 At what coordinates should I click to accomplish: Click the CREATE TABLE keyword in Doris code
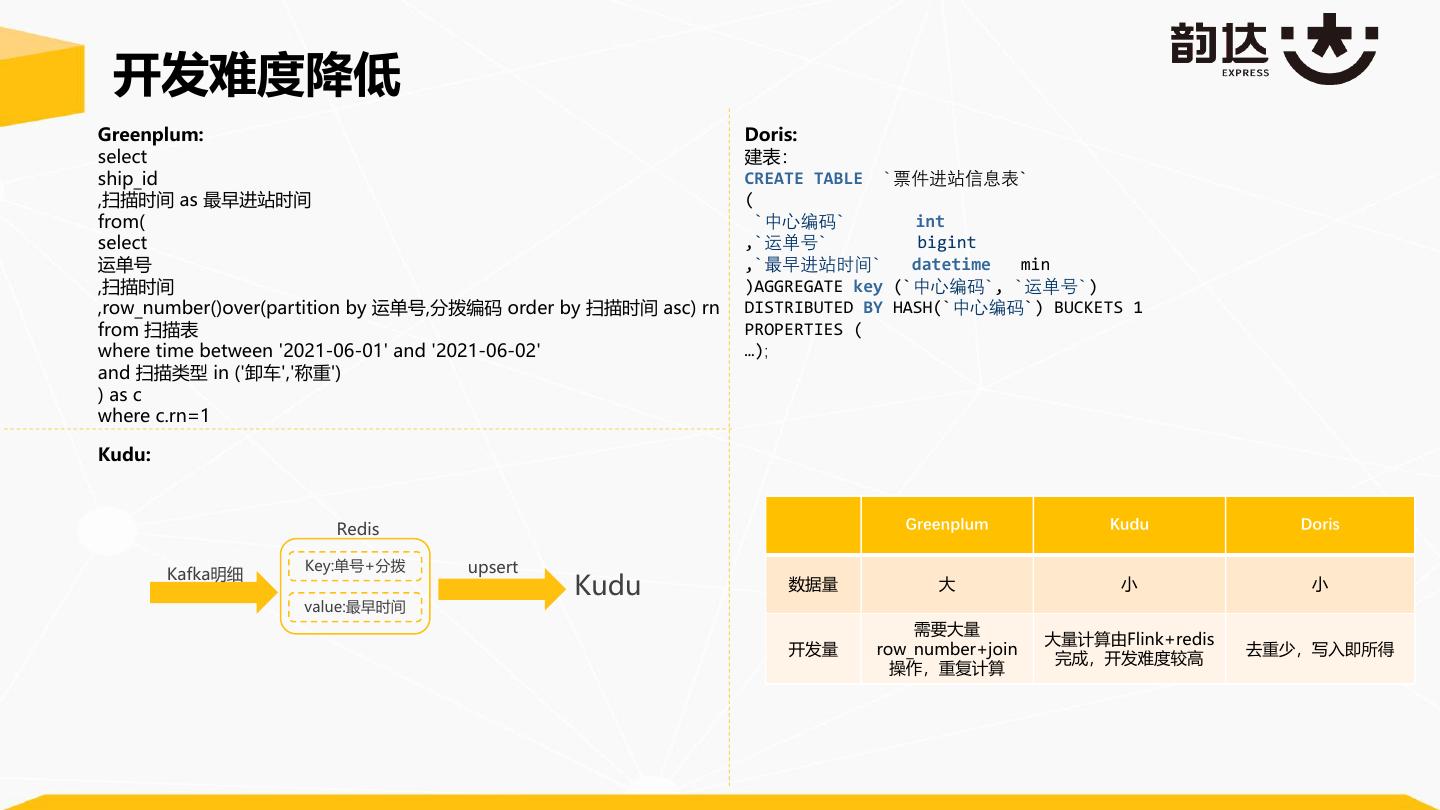coord(803,178)
